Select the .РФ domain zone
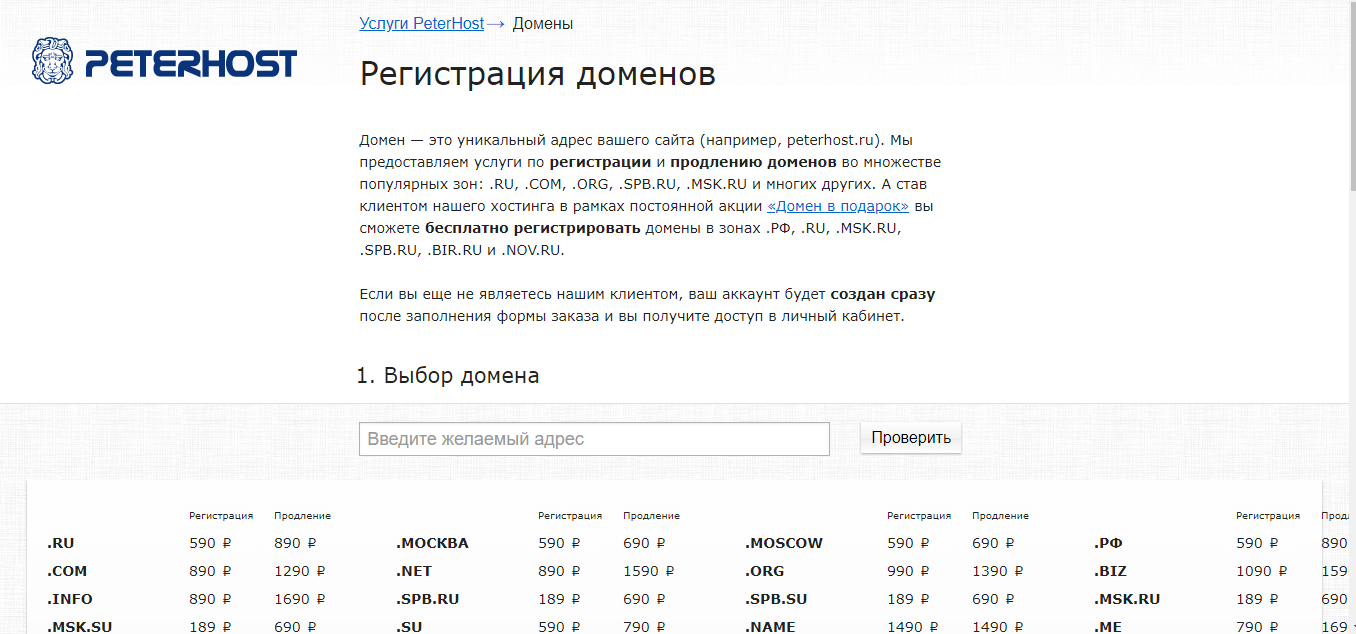The height and width of the screenshot is (634, 1356). coord(1108,543)
